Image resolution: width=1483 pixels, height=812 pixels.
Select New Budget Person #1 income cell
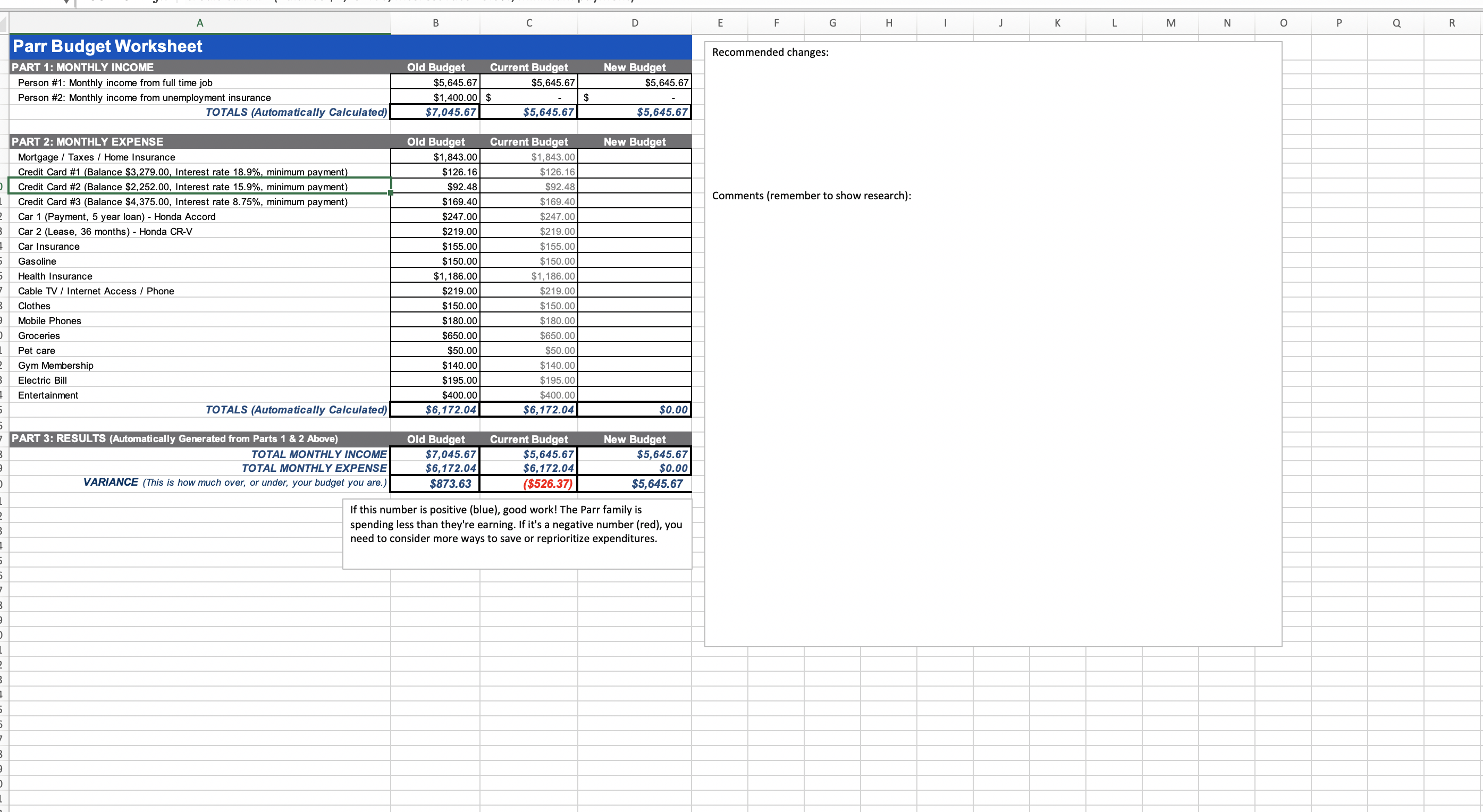click(635, 82)
